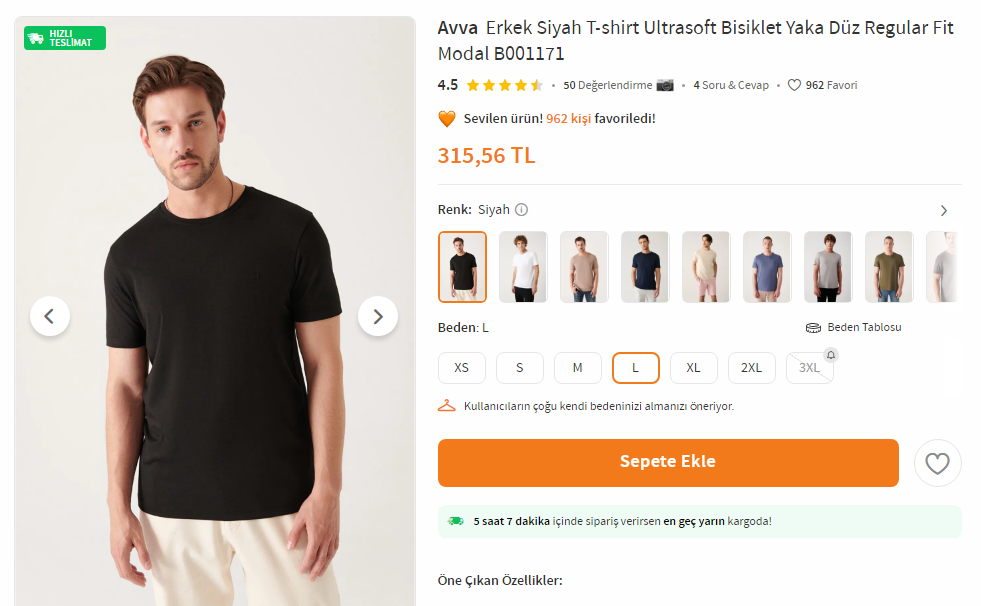The height and width of the screenshot is (606, 981).
Task: Show previous product image with left arrow
Action: 50,316
